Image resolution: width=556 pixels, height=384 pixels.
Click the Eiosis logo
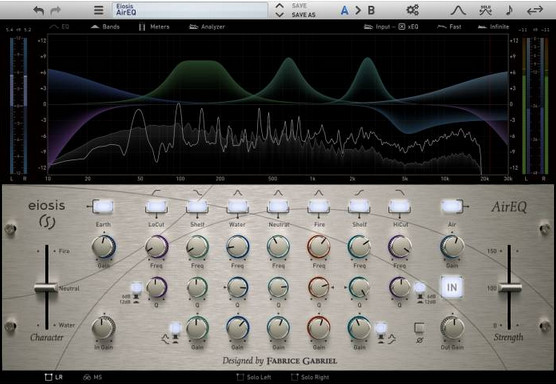[x=47, y=213]
